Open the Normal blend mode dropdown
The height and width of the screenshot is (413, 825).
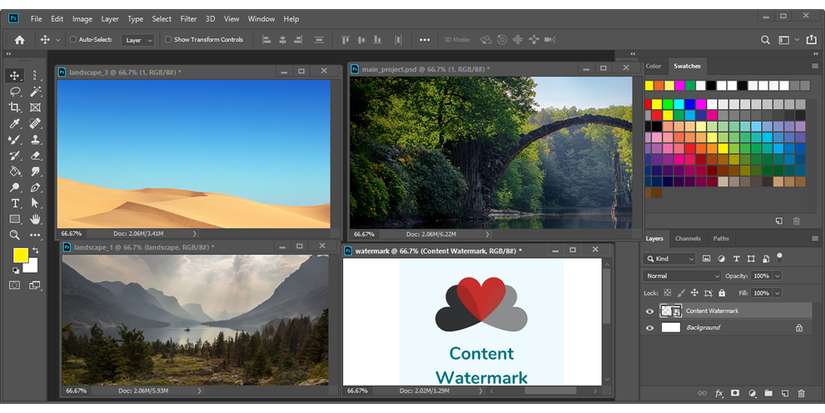[682, 275]
